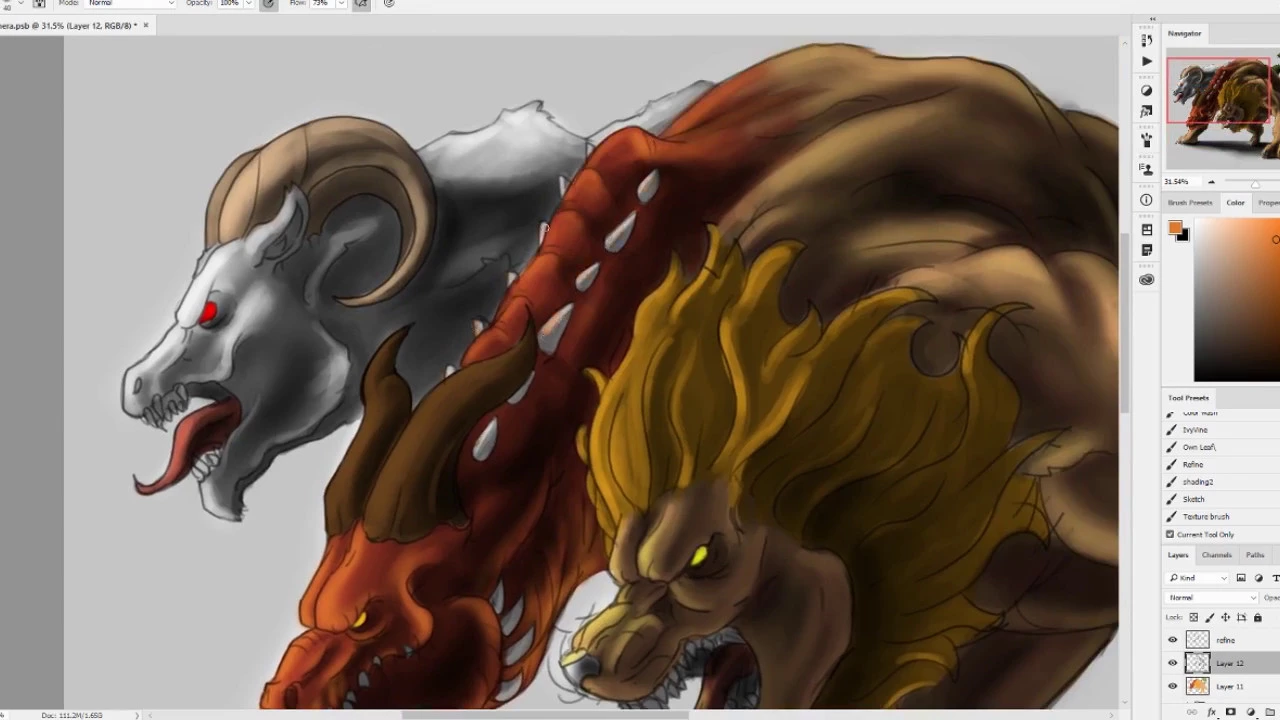Select the Sketch tool preset
The image size is (1280, 720).
1221,499
